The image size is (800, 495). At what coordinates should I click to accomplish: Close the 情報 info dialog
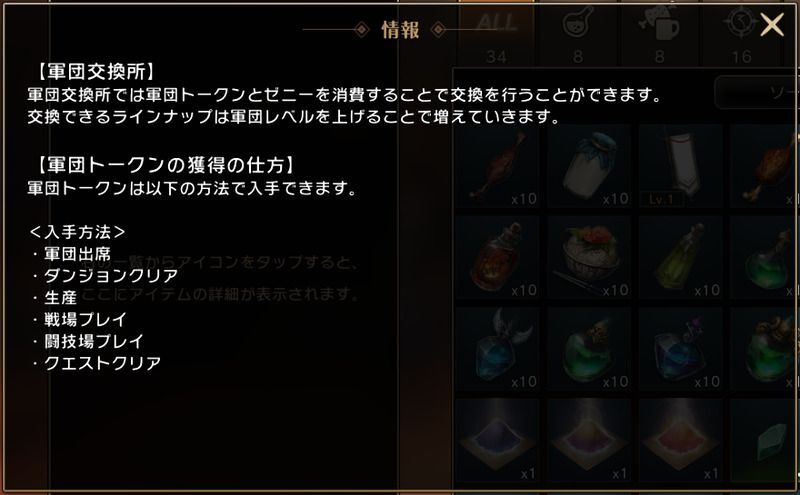coord(771,24)
